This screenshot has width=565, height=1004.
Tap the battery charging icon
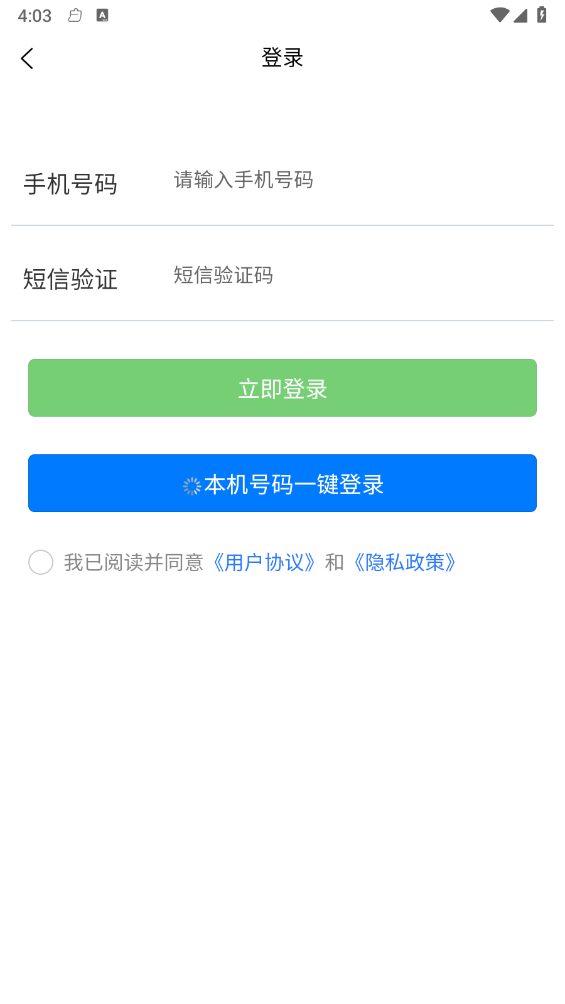click(x=541, y=15)
